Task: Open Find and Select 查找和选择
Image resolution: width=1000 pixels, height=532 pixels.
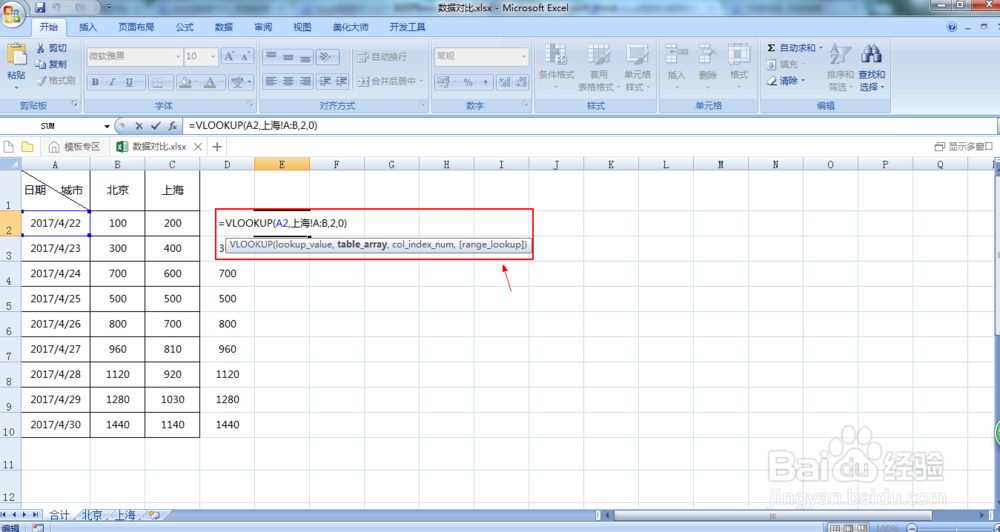Action: coord(871,67)
